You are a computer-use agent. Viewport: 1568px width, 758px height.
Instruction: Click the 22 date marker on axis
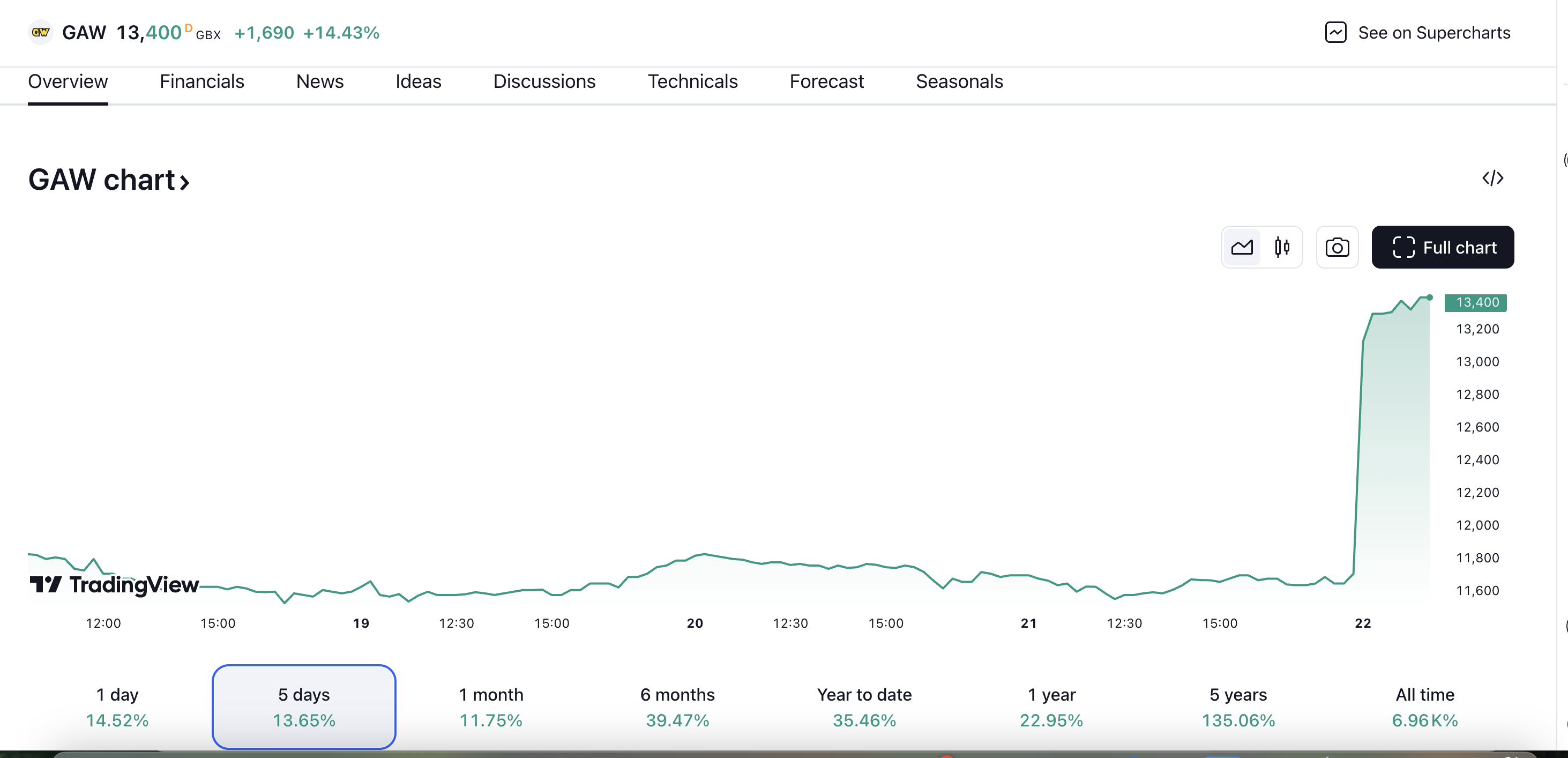[1362, 623]
